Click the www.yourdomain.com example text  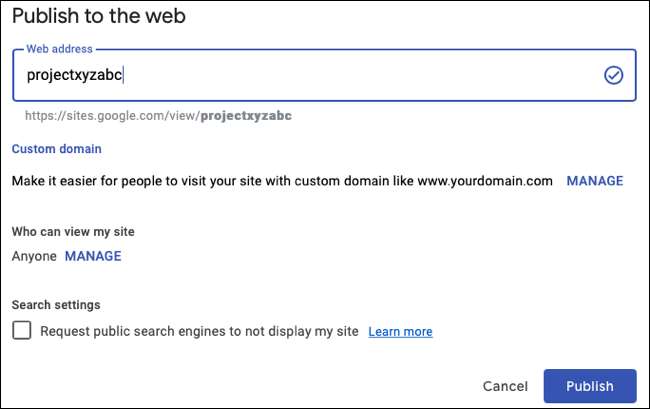pyautogui.click(x=484, y=181)
